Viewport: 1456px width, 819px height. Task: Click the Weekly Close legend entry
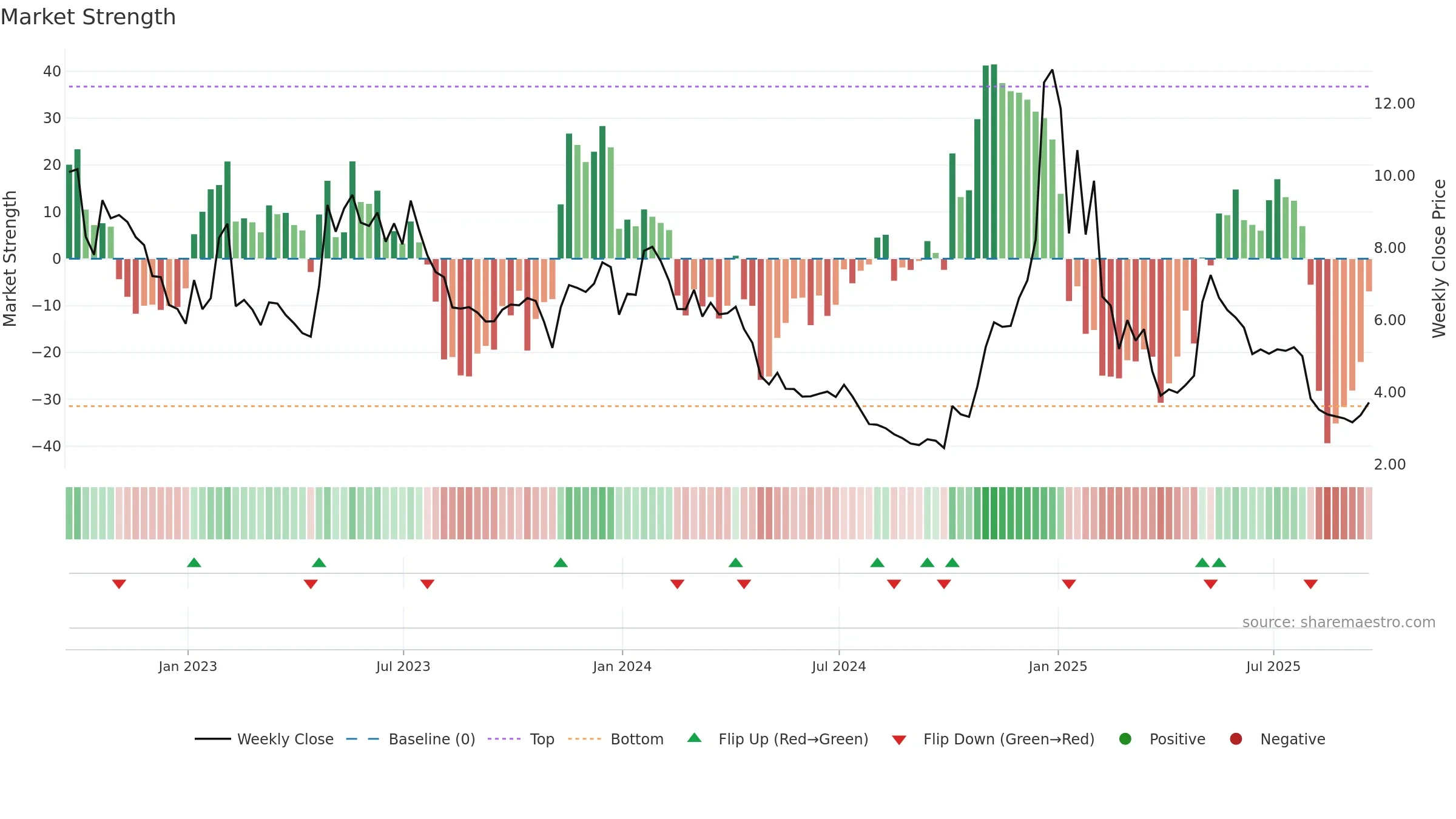264,739
